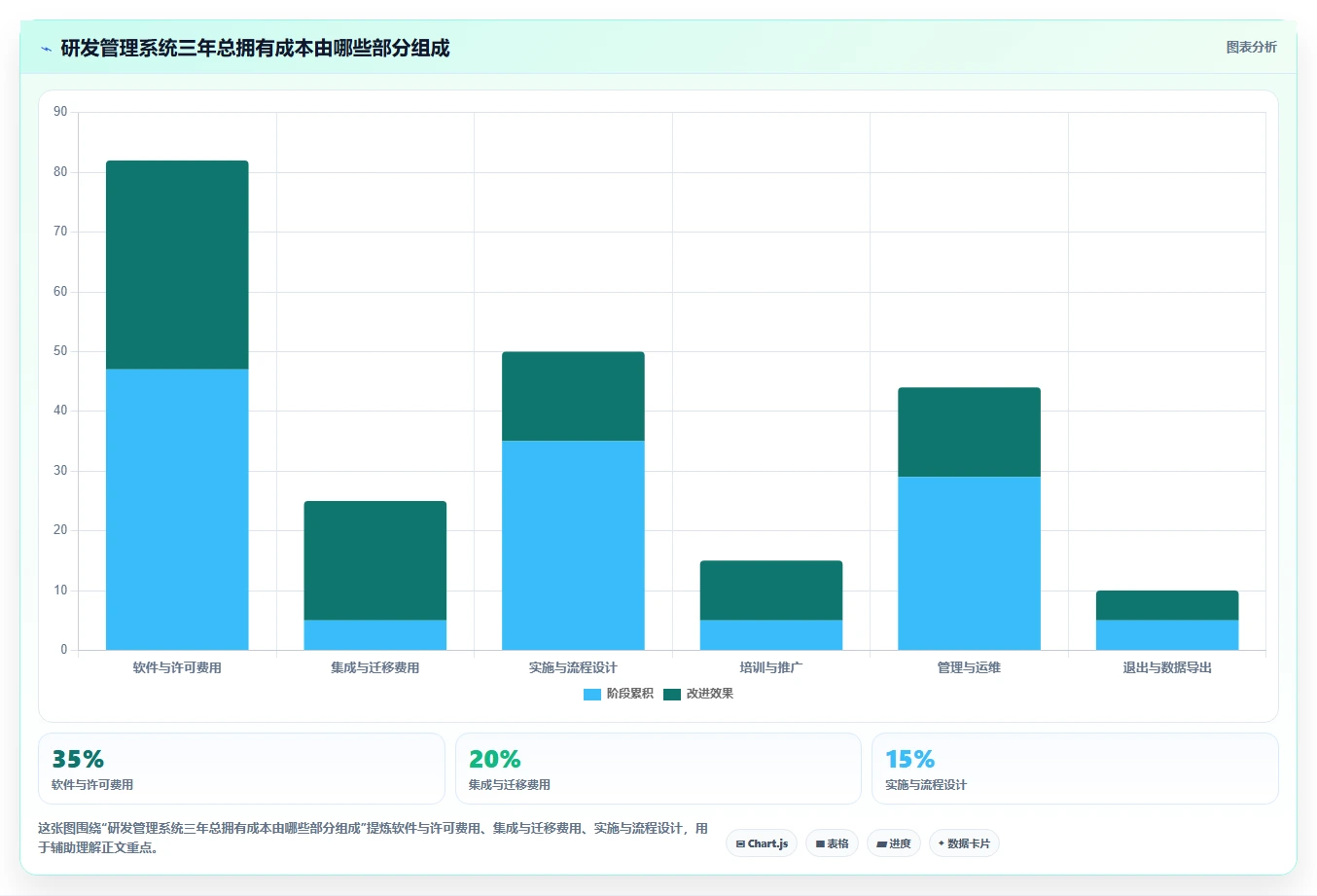The width and height of the screenshot is (1317, 896).
Task: Click the light blue segment of 管理与运维 bar
Action: point(969,563)
